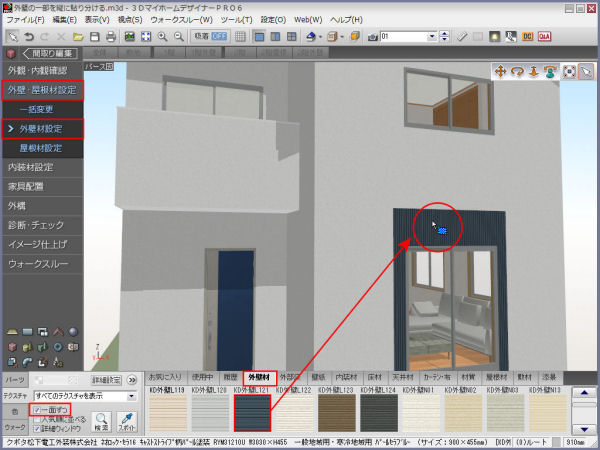
Task: Select the スポイト eyedropper tool
Action: point(127,420)
